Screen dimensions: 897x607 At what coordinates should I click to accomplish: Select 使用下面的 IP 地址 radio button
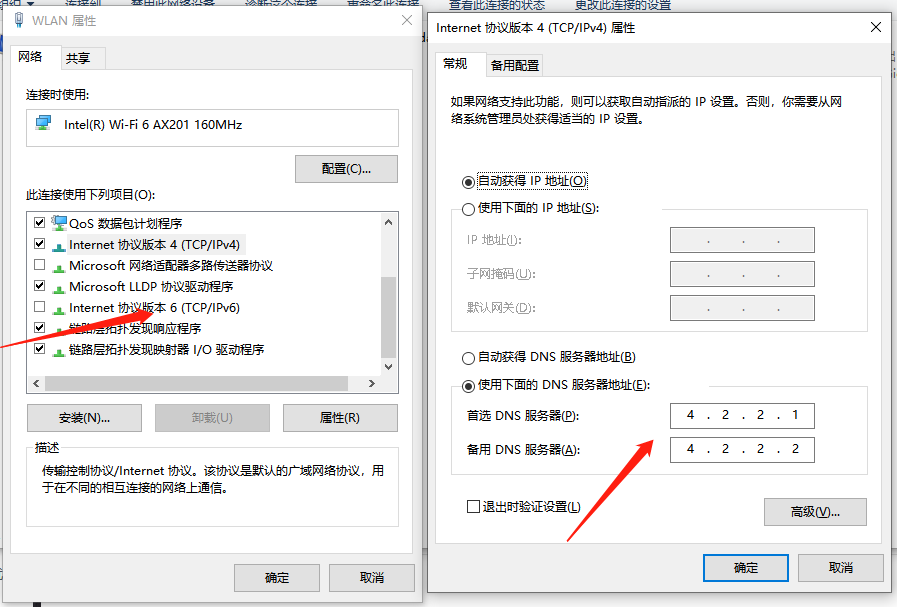click(x=468, y=208)
